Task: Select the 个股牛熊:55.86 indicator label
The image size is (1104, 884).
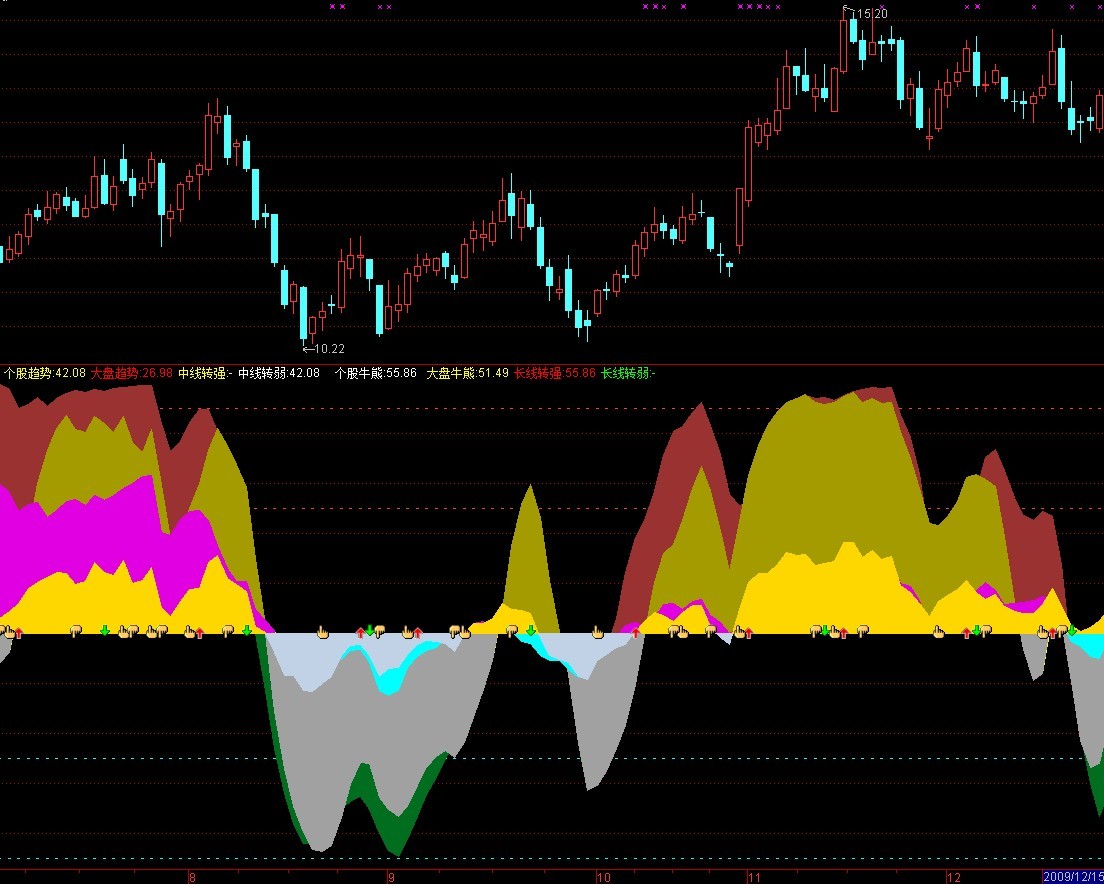Action: tap(375, 373)
